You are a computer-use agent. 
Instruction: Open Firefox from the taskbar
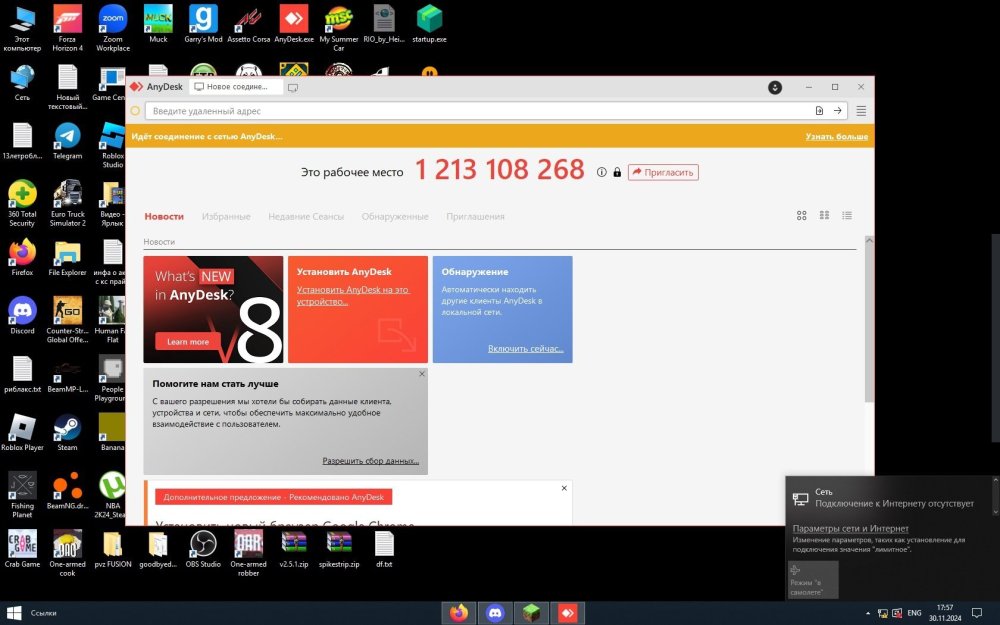(x=459, y=613)
